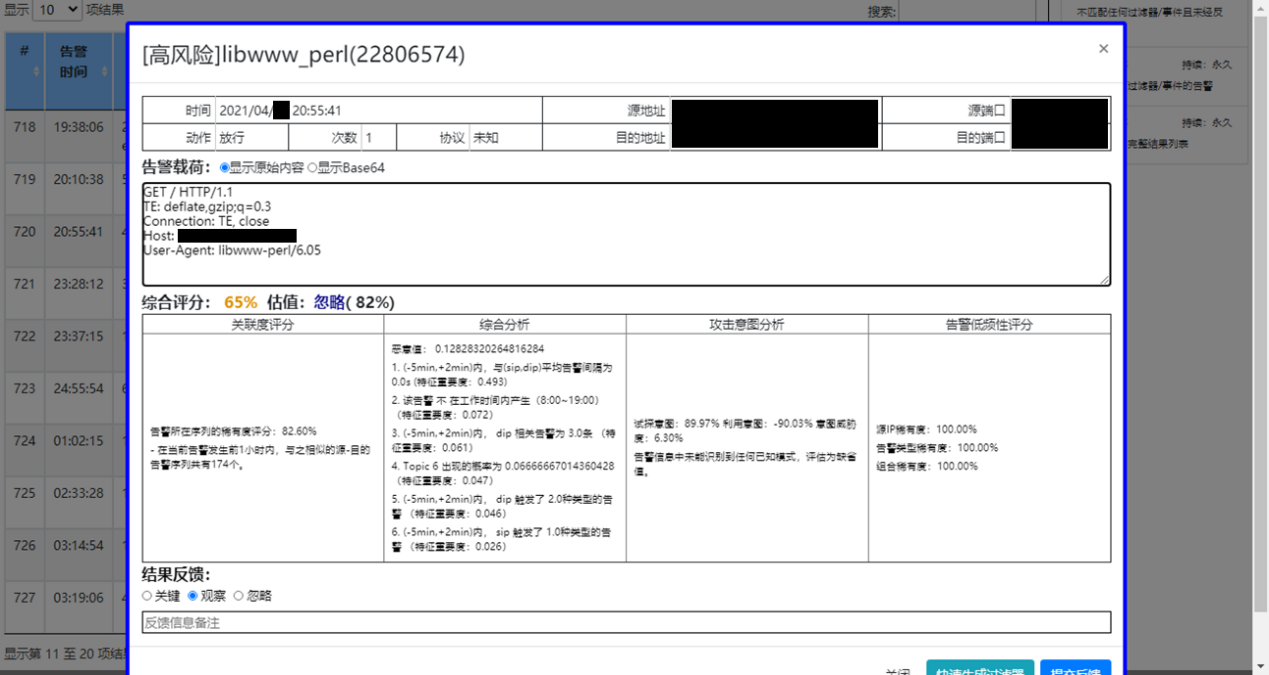The image size is (1269, 675).
Task: Click the 攻击意图分析 column header
Action: click(747, 324)
